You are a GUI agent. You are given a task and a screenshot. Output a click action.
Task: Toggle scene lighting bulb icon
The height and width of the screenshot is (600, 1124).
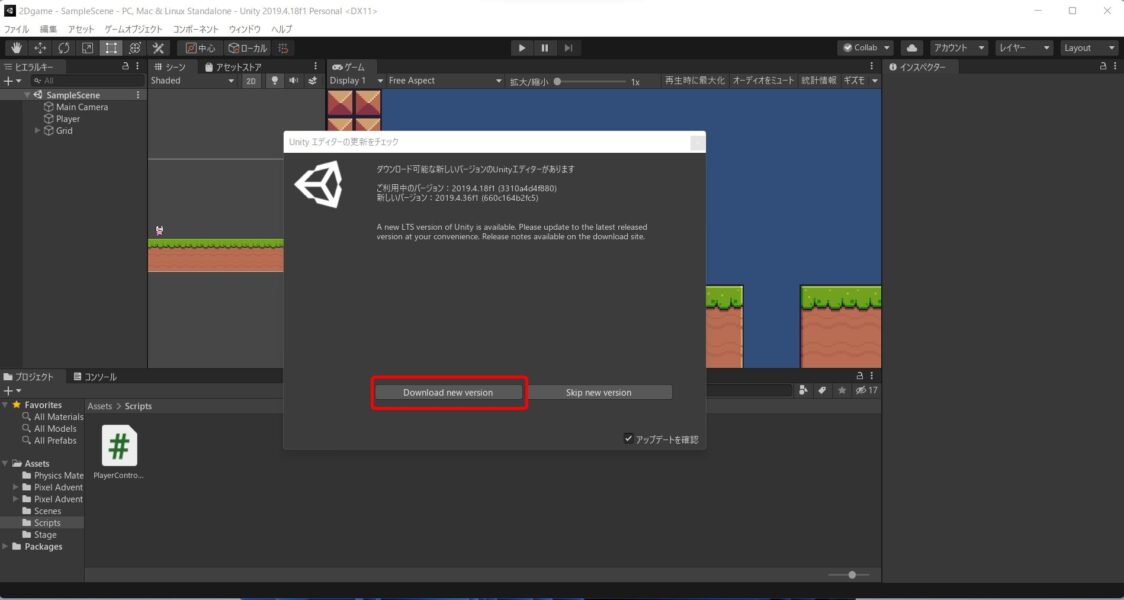(x=275, y=81)
